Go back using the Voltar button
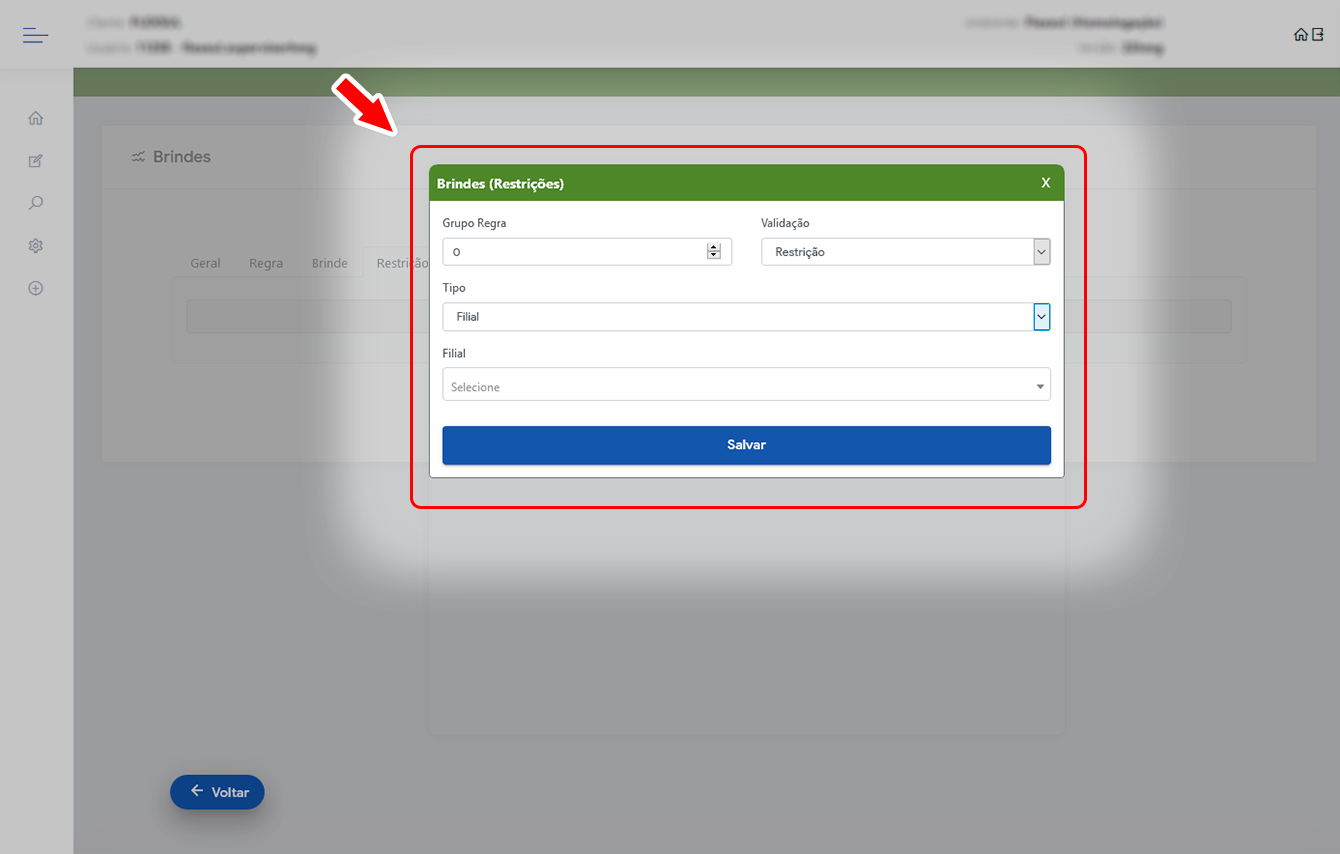Image resolution: width=1340 pixels, height=854 pixels. pos(217,792)
